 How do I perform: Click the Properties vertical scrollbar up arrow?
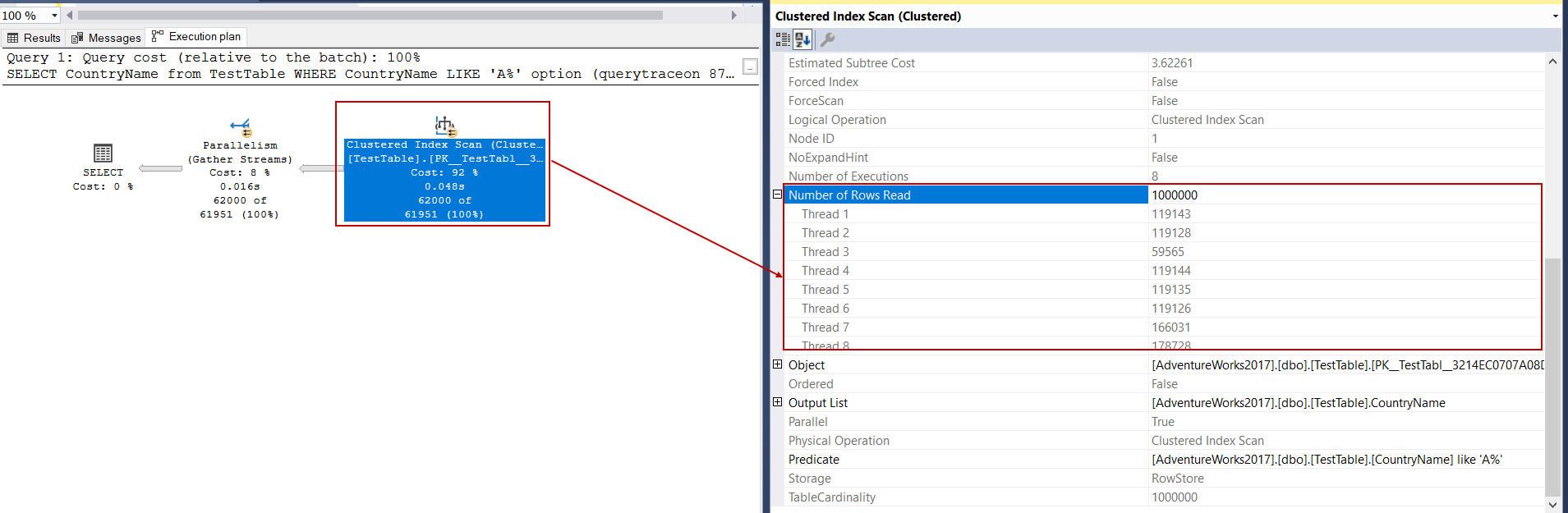click(x=1552, y=62)
